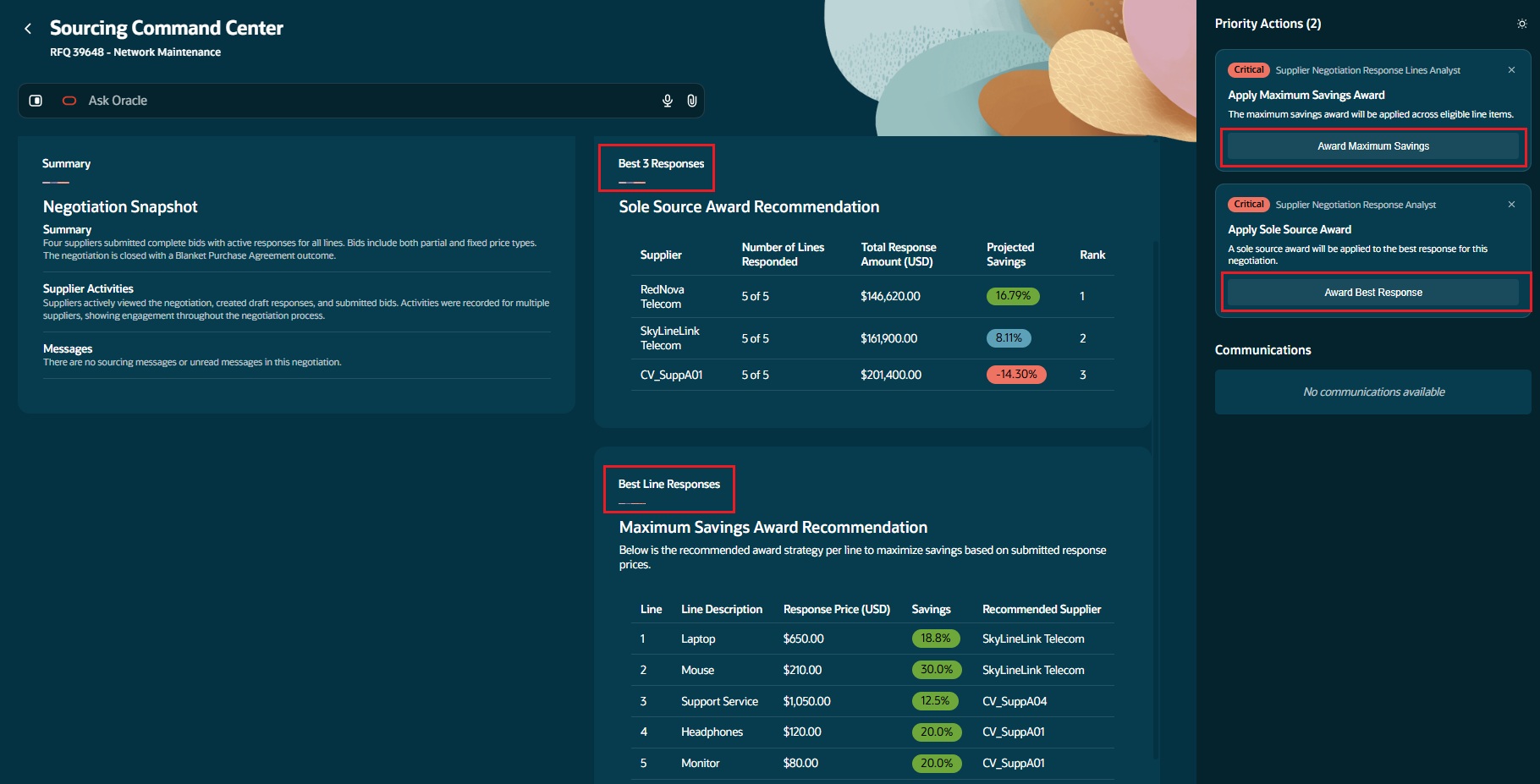This screenshot has width=1540, height=784.
Task: Click the paperclip attachment icon
Action: [691, 101]
